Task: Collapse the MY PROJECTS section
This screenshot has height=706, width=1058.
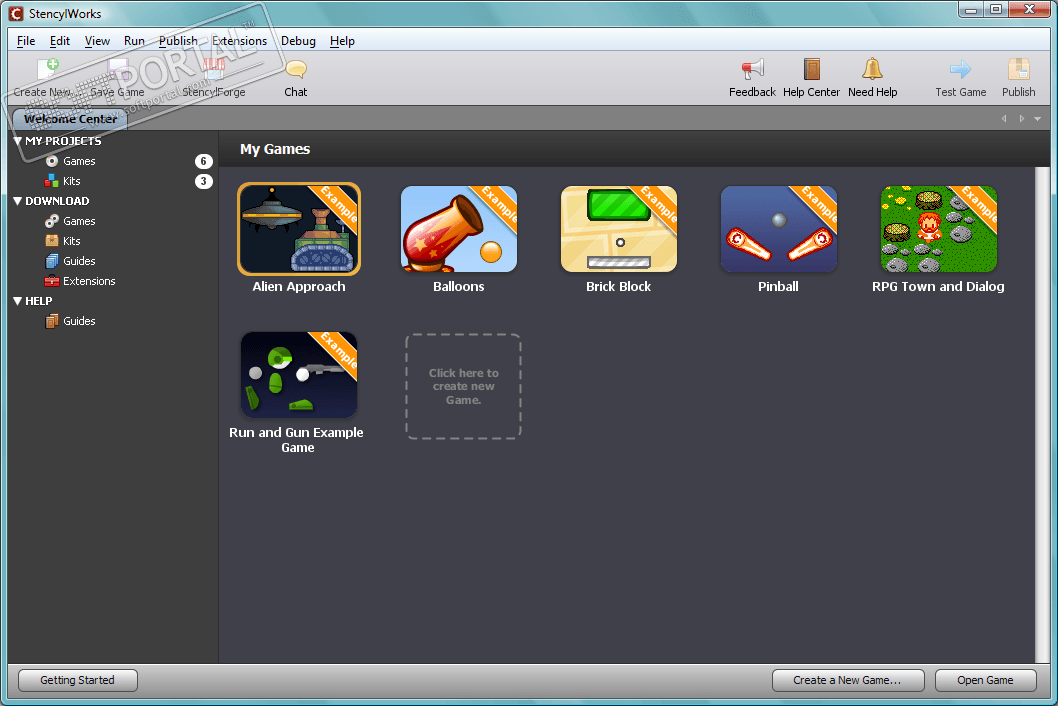Action: click(x=18, y=141)
